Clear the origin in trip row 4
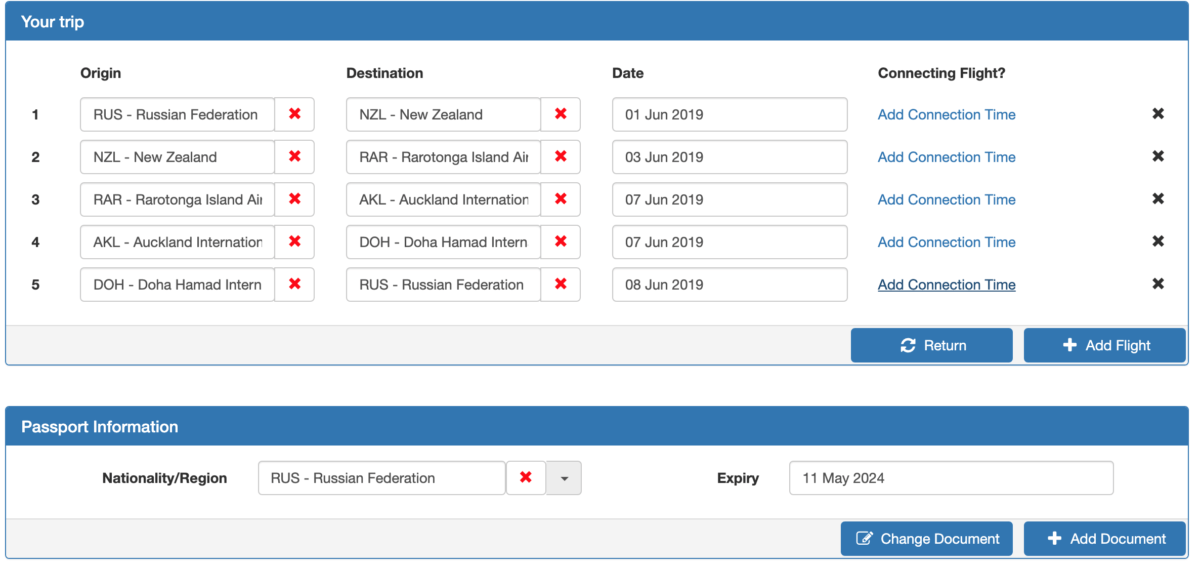This screenshot has height=566, width=1200. click(x=294, y=242)
